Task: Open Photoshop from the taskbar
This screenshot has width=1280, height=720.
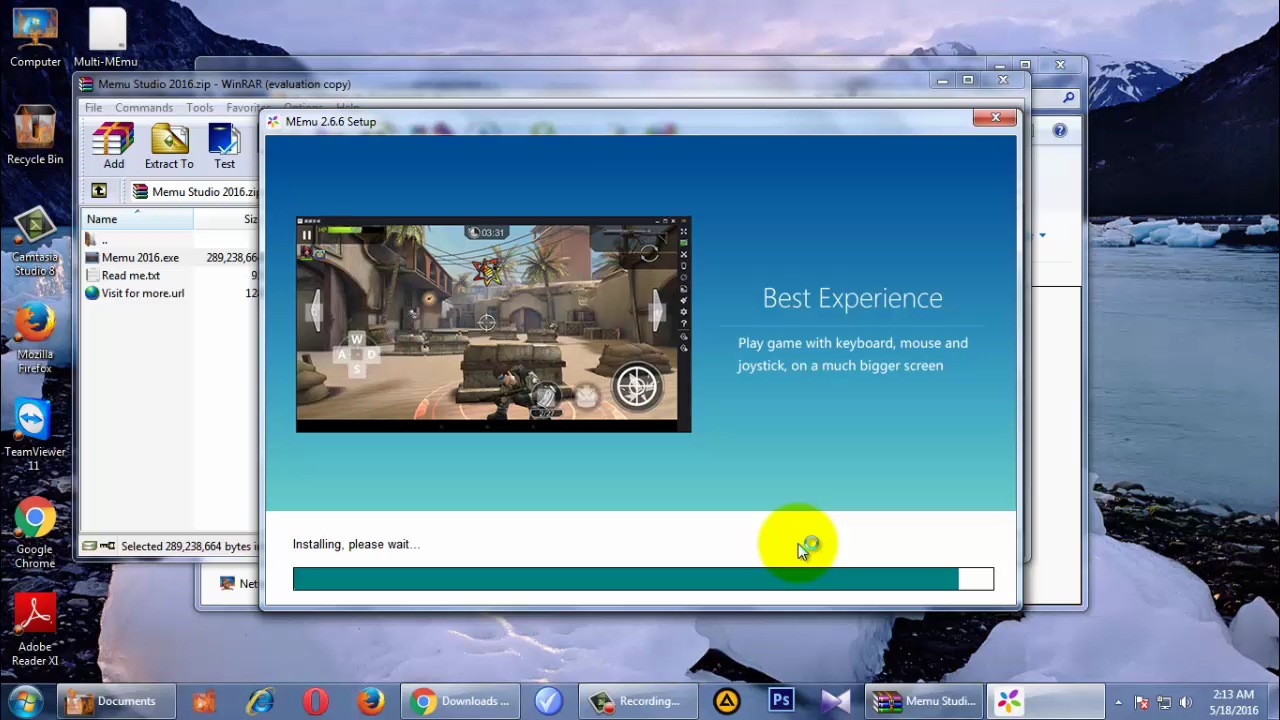Action: [781, 701]
